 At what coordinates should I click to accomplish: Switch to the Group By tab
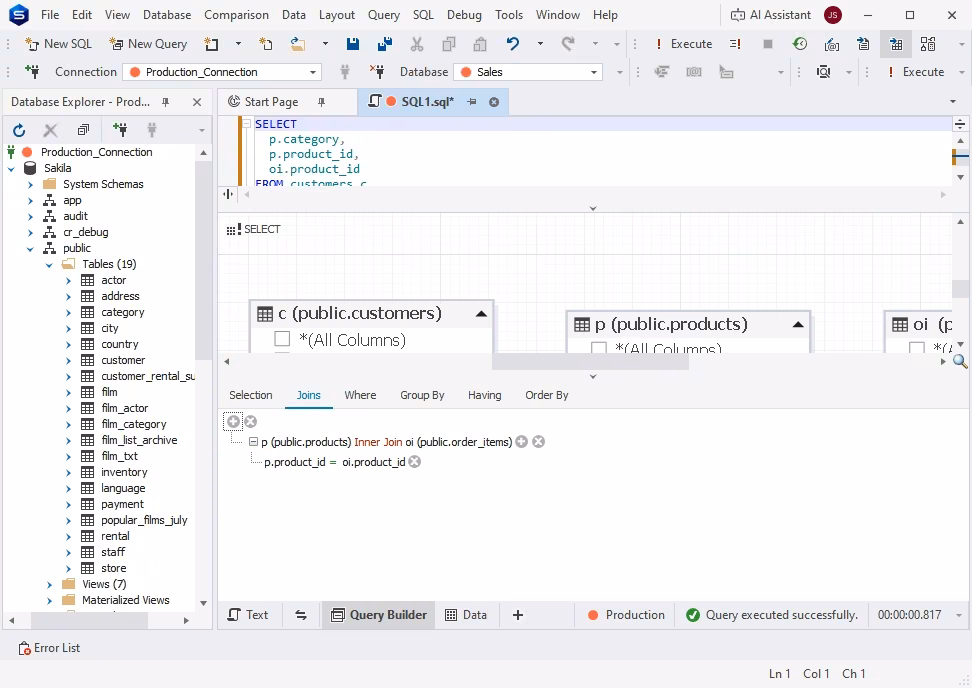tap(422, 395)
